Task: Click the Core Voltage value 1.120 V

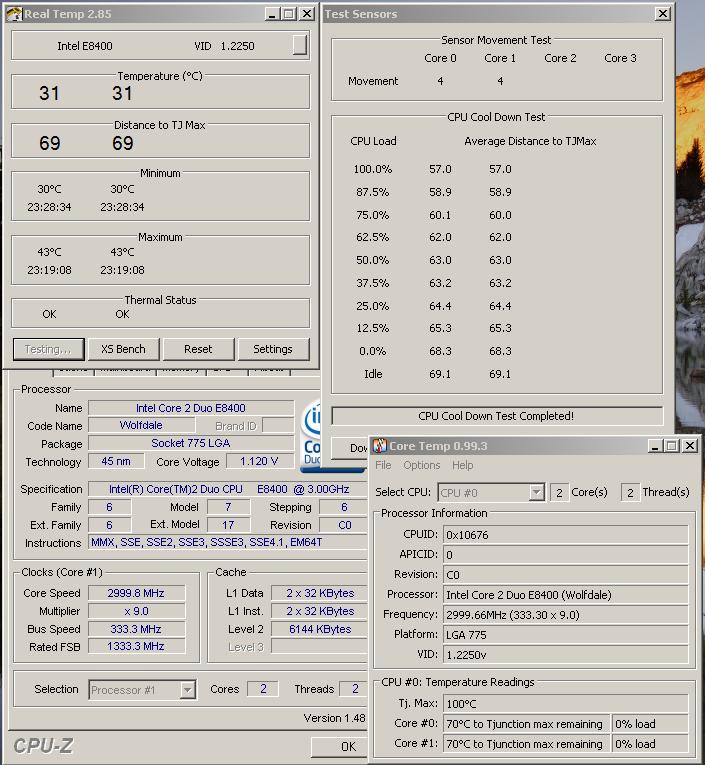Action: tap(260, 461)
